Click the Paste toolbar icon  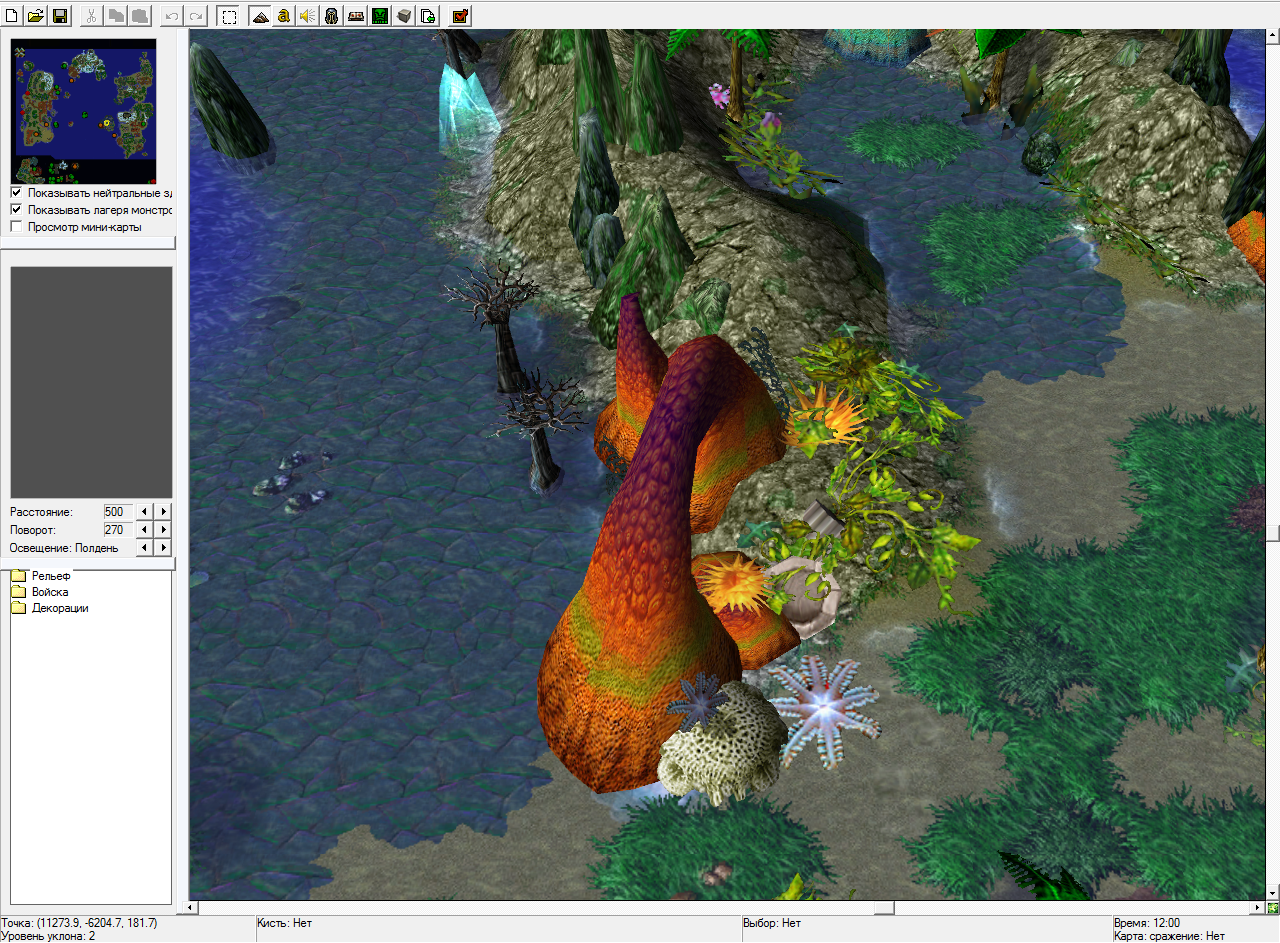click(139, 16)
